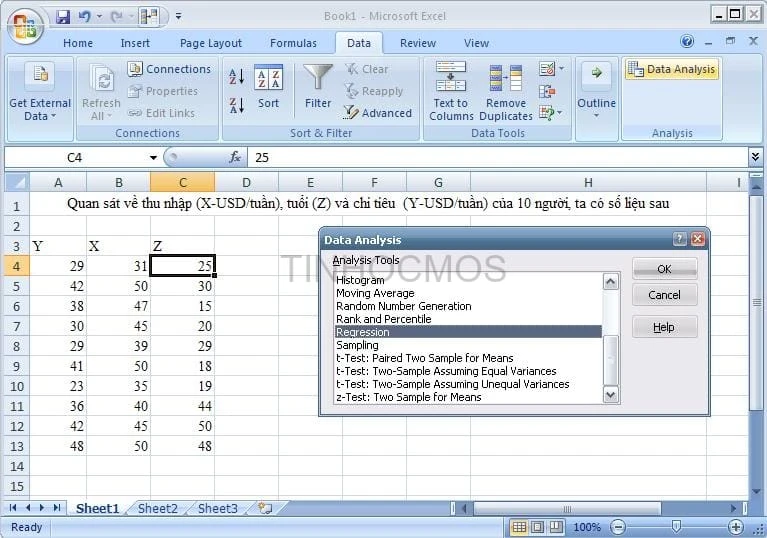767x538 pixels.
Task: Open the Sort dialog button
Action: (x=269, y=86)
